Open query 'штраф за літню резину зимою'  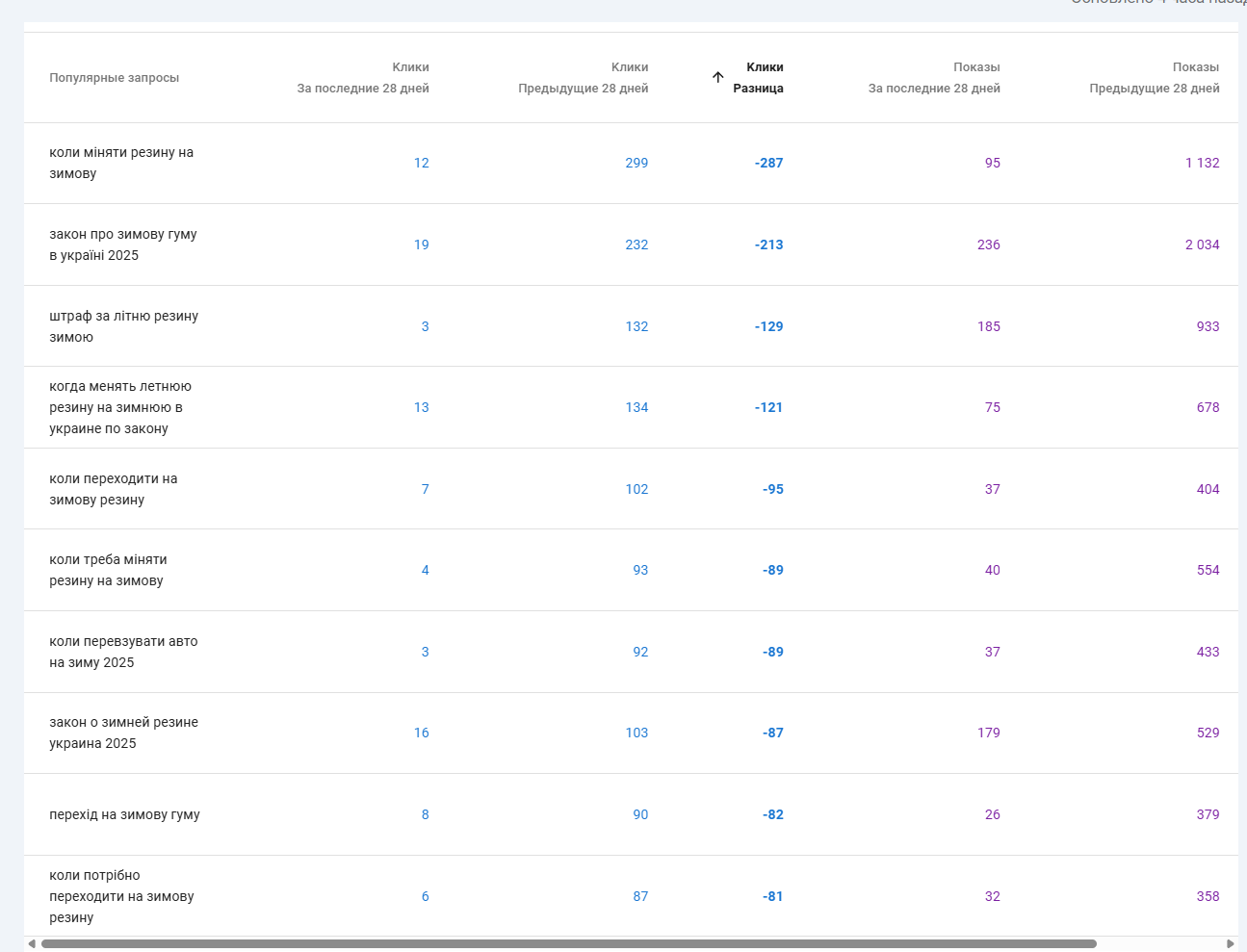click(x=123, y=326)
